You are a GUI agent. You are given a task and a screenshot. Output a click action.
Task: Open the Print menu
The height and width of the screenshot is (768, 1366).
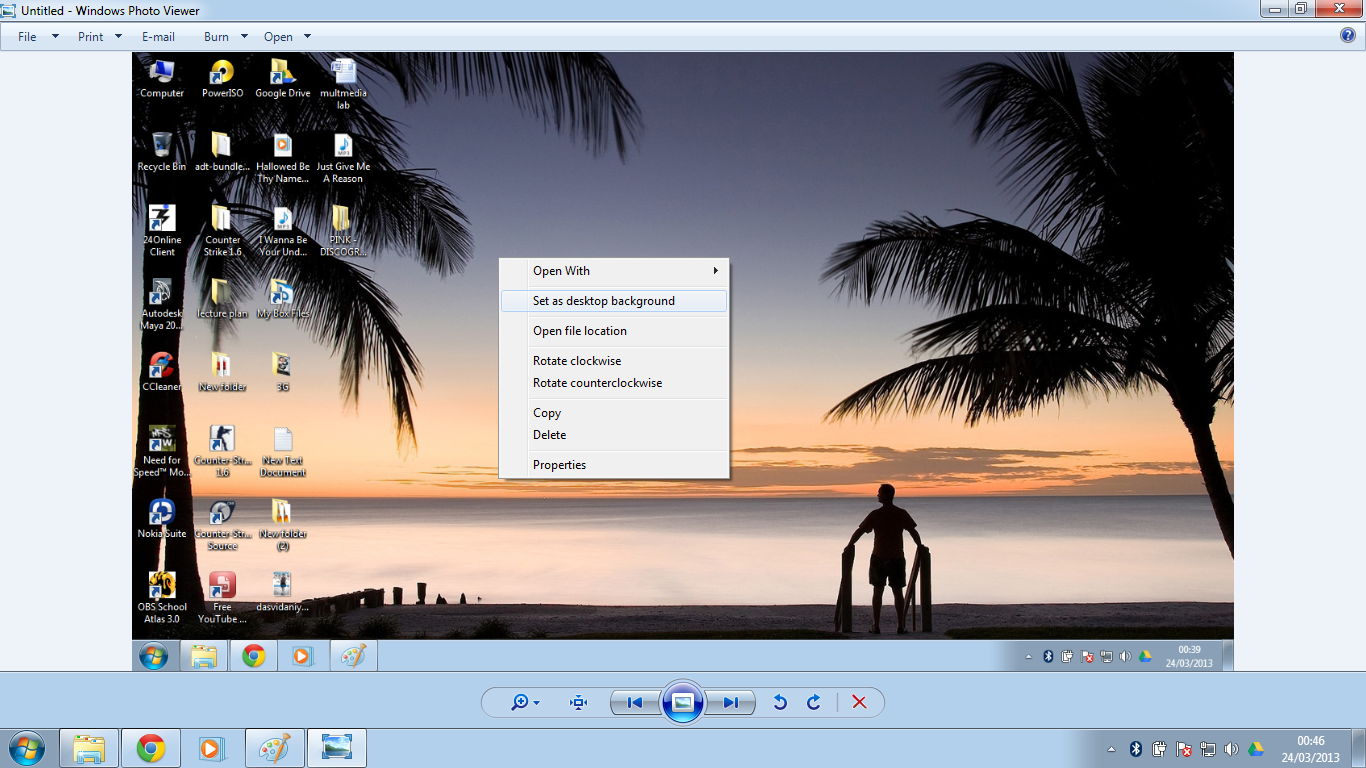coord(91,37)
